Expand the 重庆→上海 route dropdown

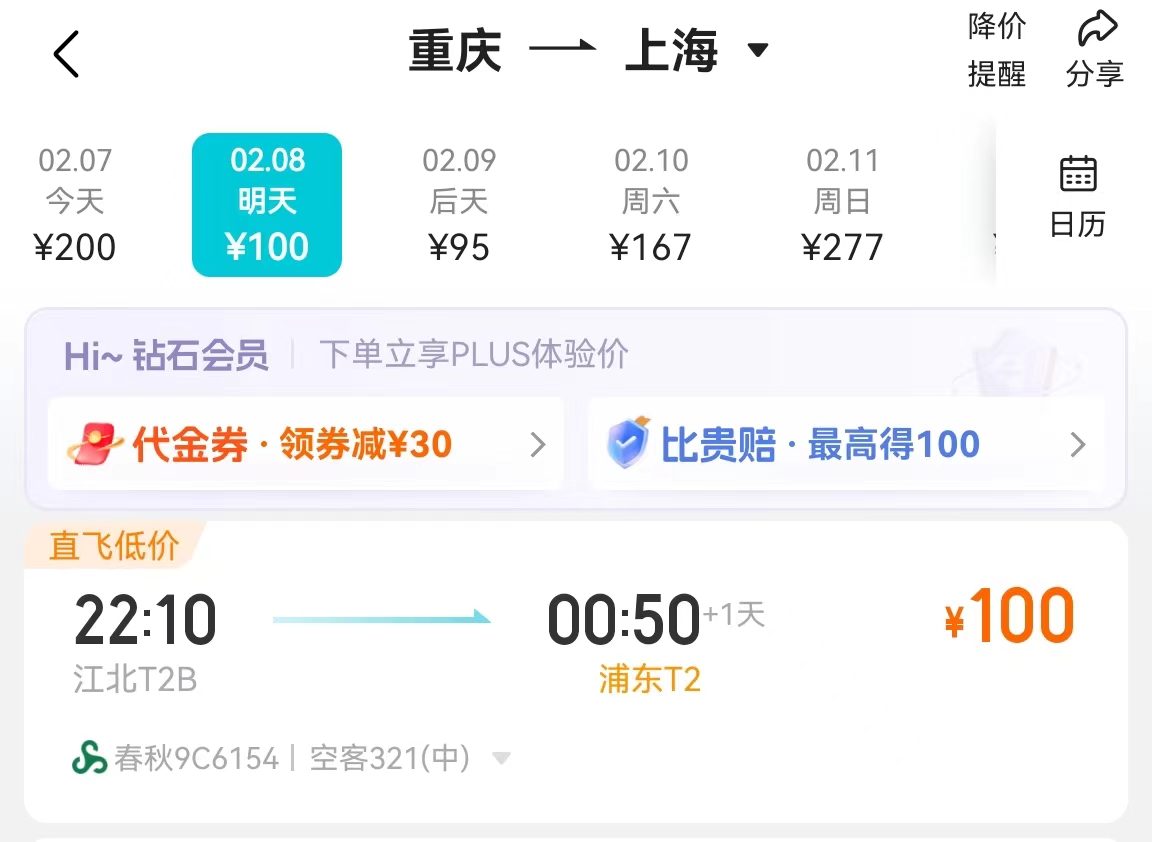758,50
